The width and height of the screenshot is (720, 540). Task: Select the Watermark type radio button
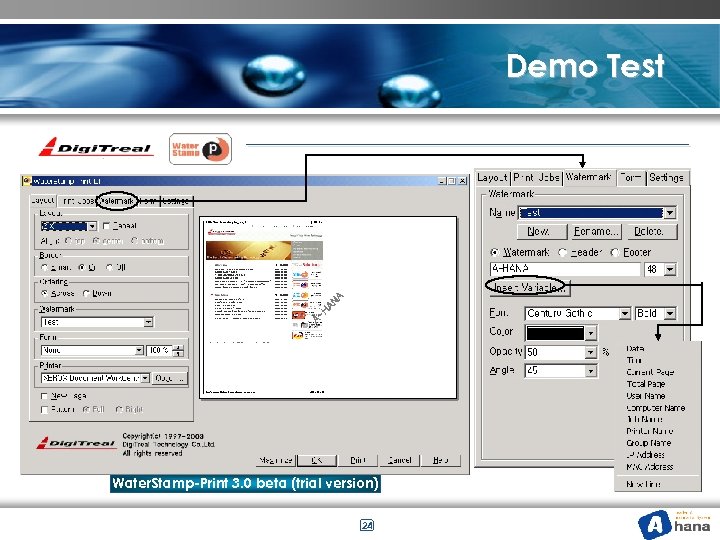pos(495,252)
